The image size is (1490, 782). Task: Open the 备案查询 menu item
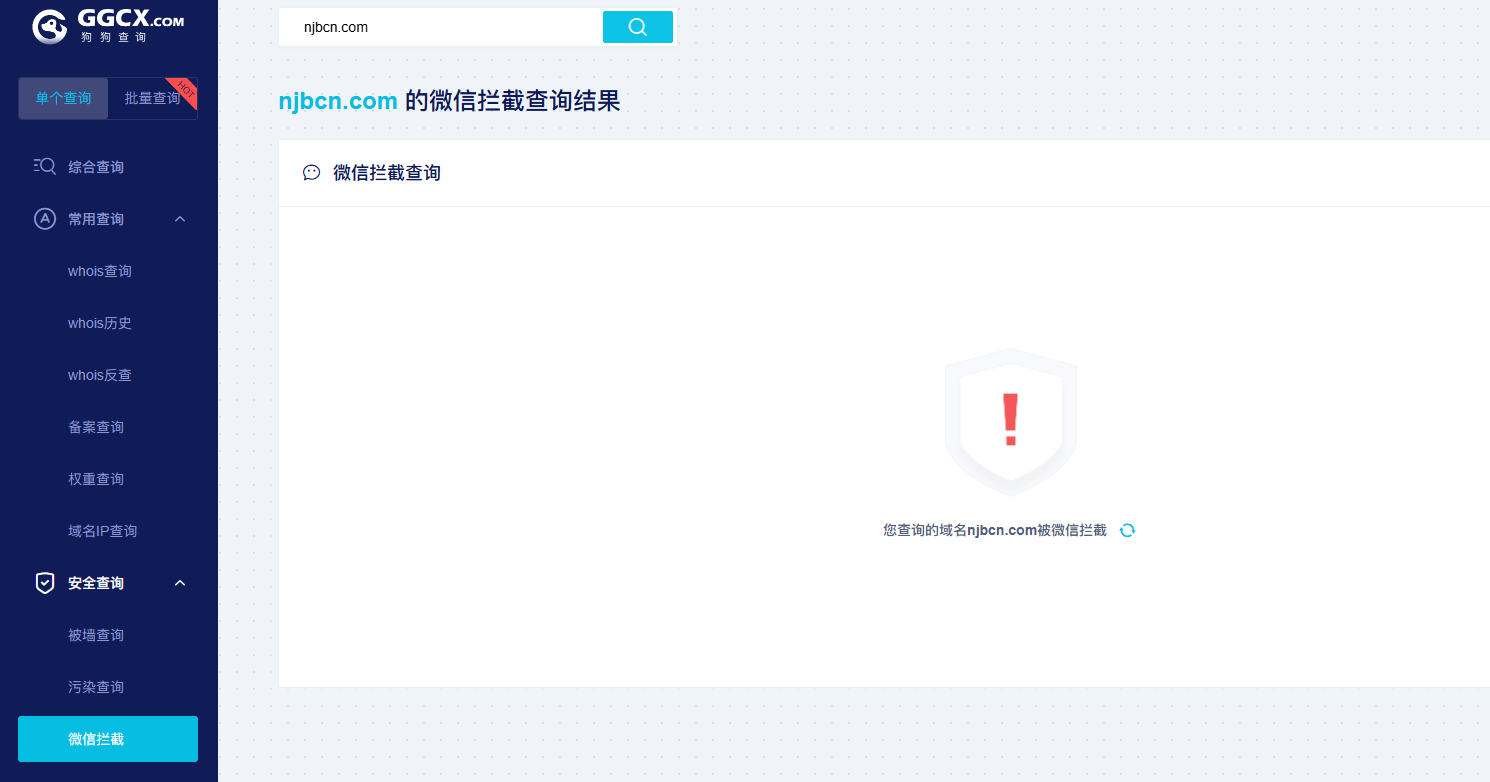click(96, 427)
